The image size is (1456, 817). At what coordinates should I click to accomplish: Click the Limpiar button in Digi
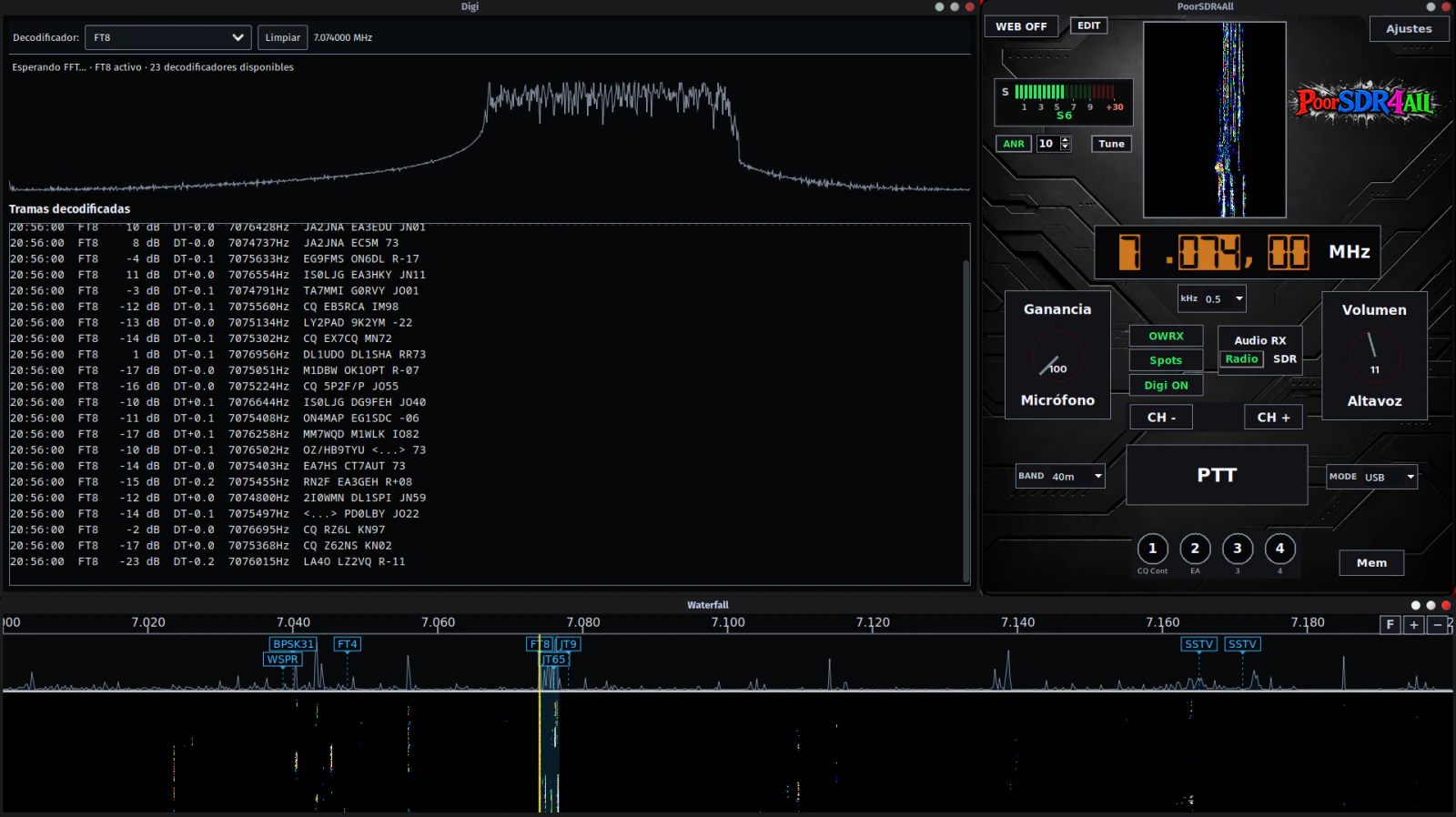(x=282, y=37)
